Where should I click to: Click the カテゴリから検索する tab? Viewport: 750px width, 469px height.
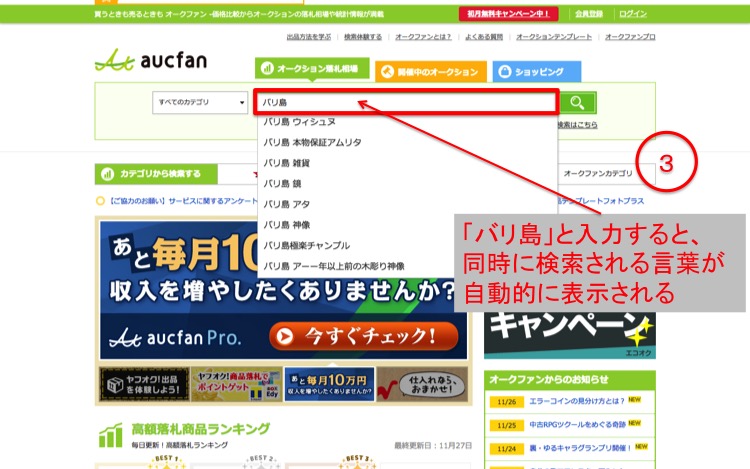click(x=156, y=174)
